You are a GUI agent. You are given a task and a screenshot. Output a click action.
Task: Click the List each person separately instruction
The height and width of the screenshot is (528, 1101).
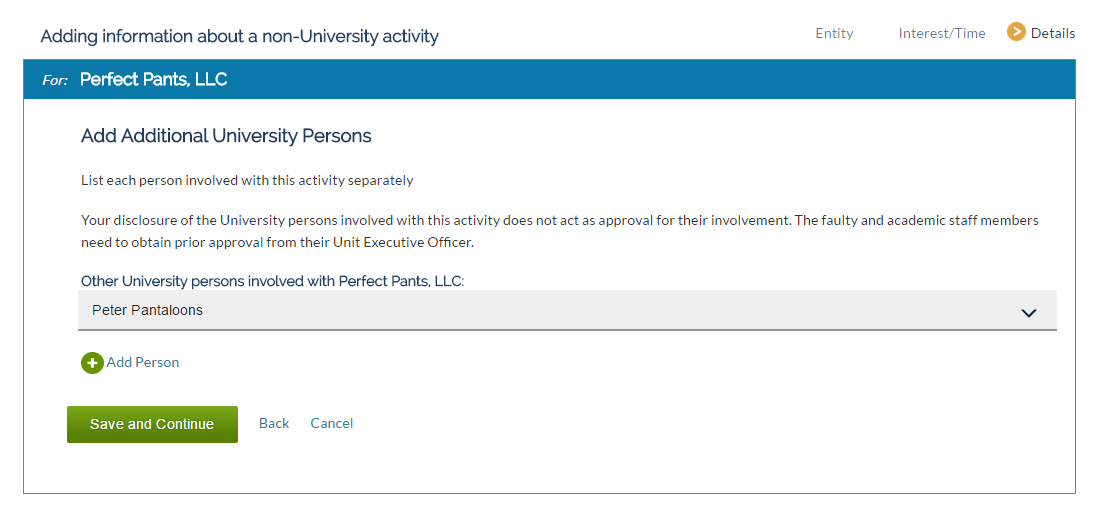(x=247, y=180)
